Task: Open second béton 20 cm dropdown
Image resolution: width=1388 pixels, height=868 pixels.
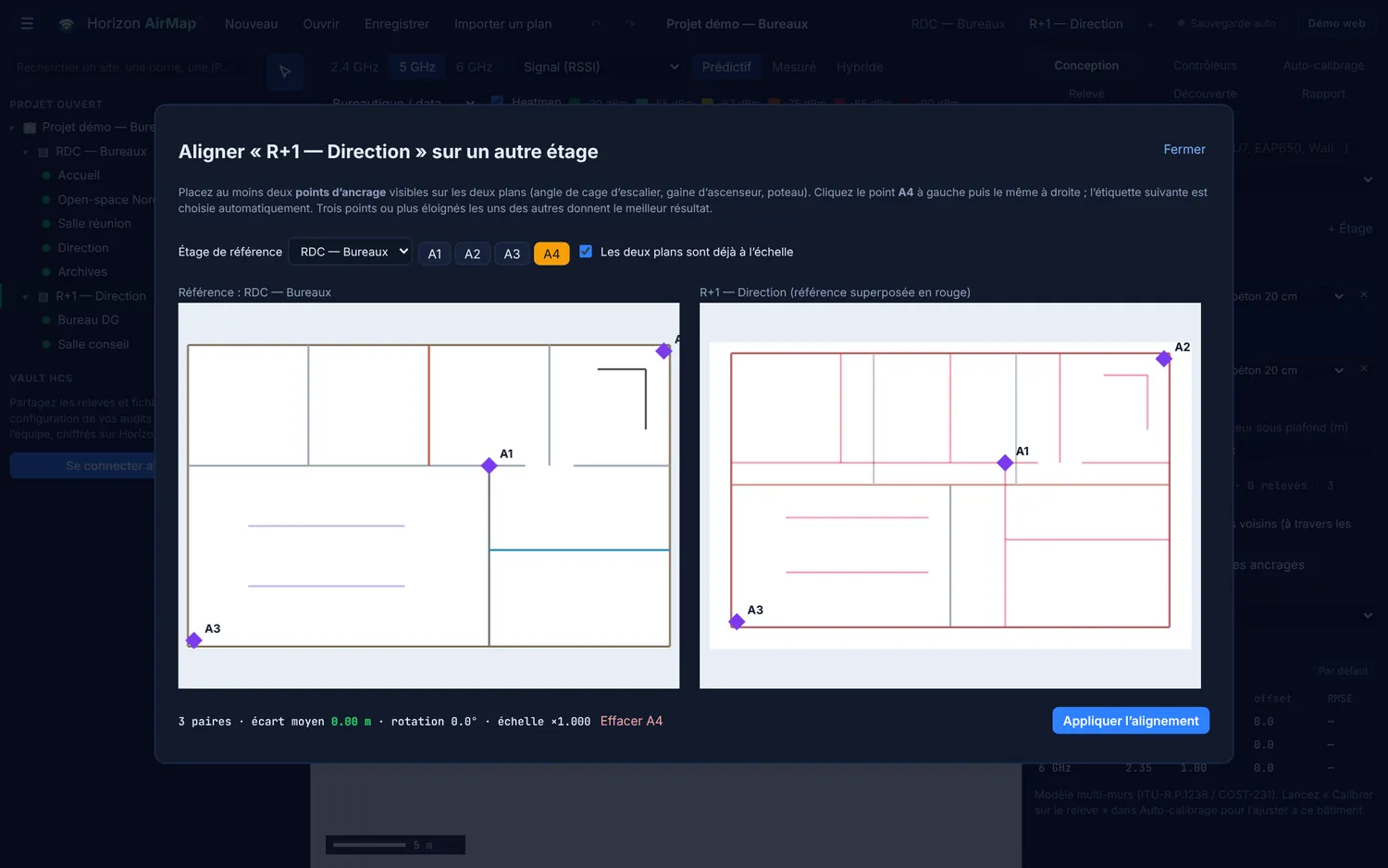Action: pos(1288,370)
